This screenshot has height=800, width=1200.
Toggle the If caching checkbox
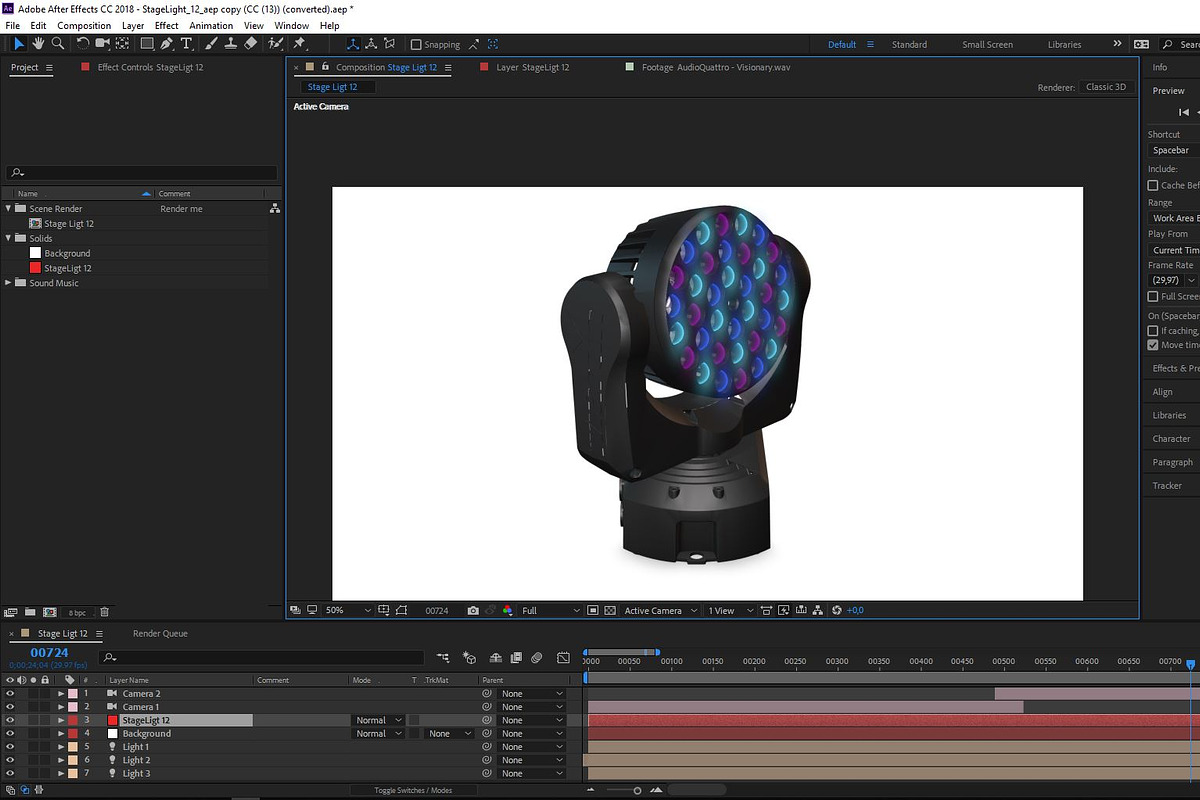point(1153,330)
